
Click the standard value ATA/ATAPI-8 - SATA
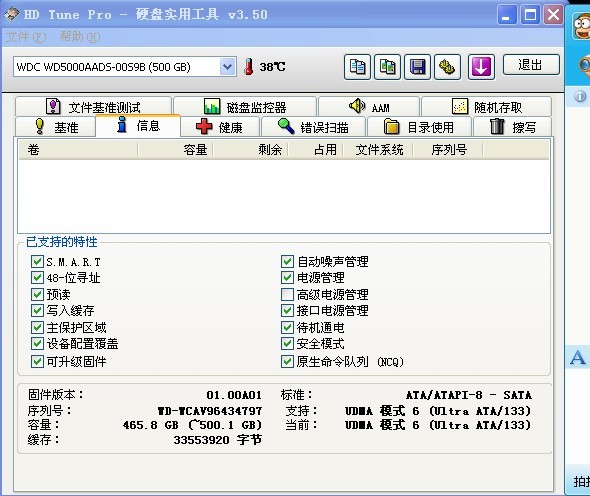pyautogui.click(x=468, y=395)
